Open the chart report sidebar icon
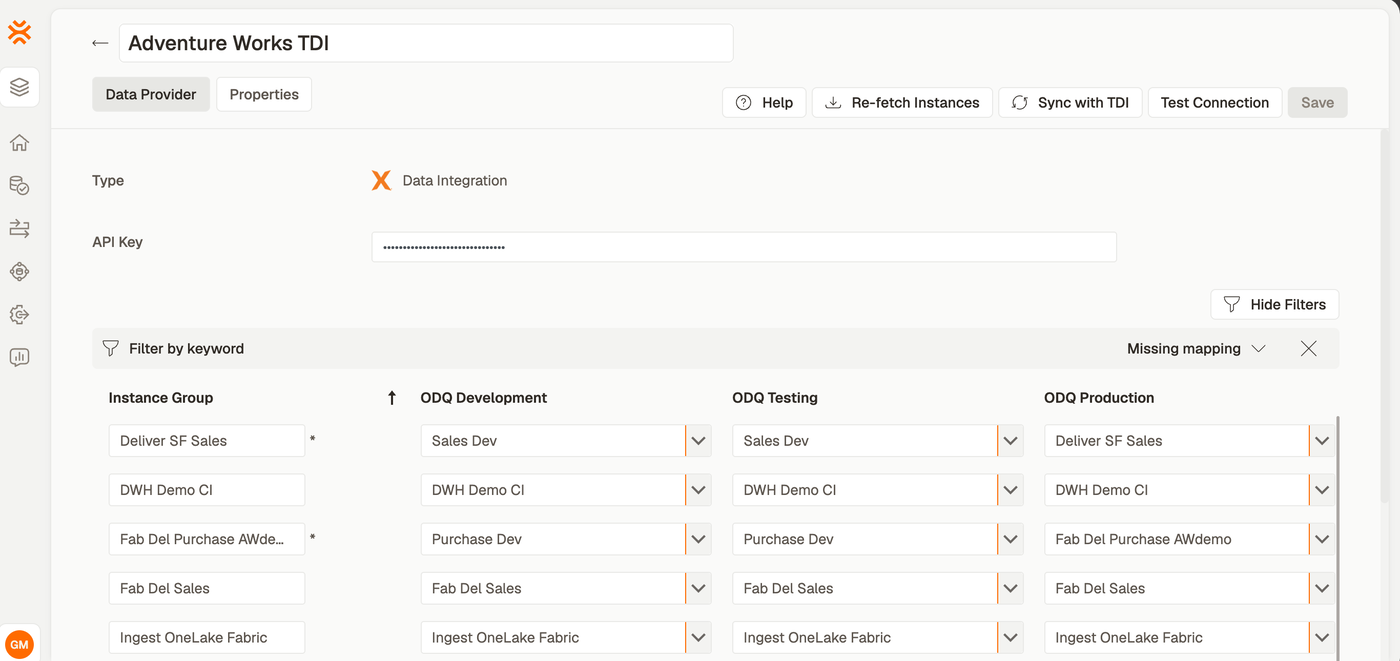1400x661 pixels. pyautogui.click(x=19, y=357)
